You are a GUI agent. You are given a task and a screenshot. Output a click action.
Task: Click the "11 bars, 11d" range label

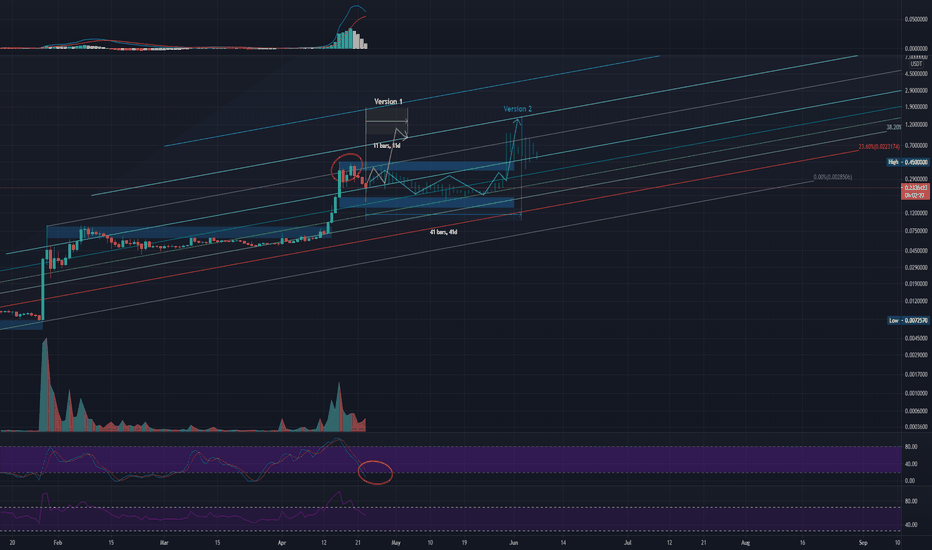point(386,146)
